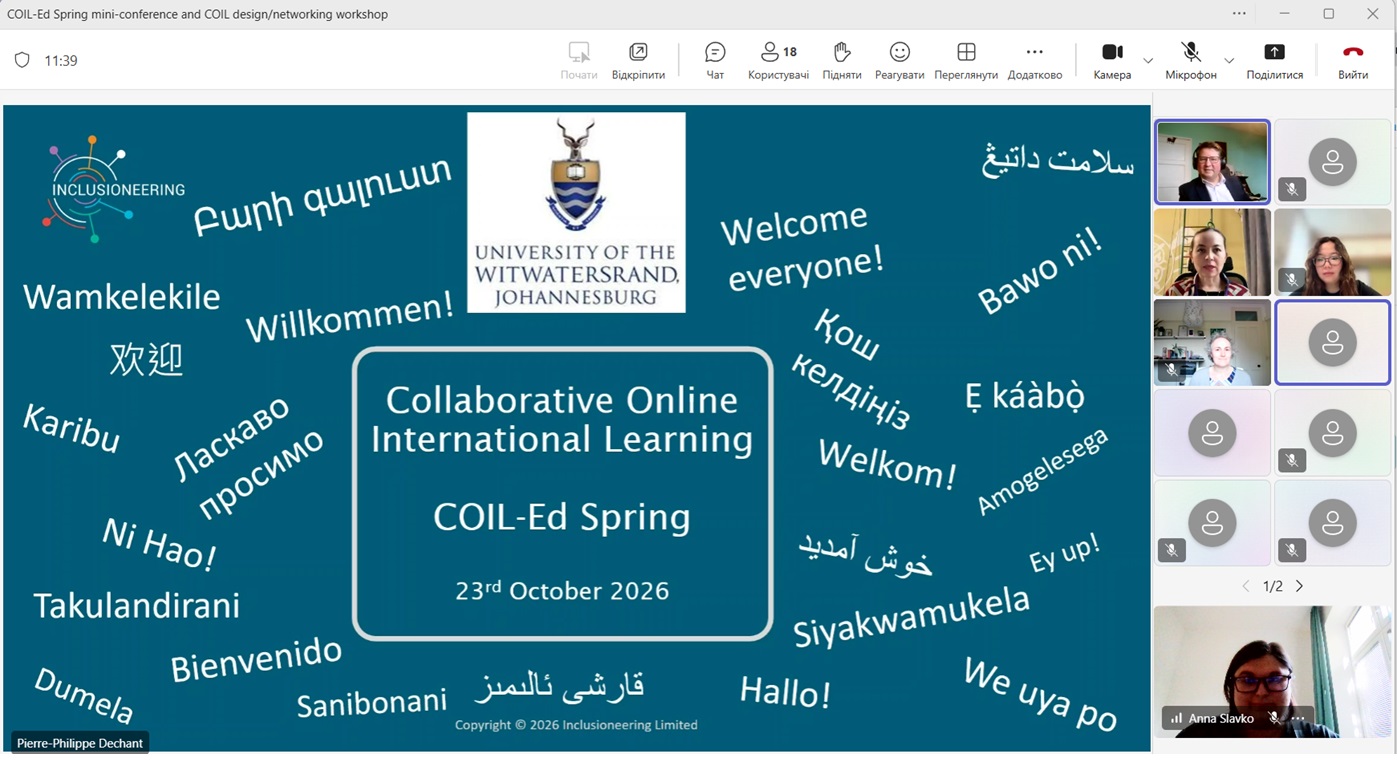This screenshot has width=1397, height=784.
Task: Click the shield security icon
Action: tap(22, 60)
